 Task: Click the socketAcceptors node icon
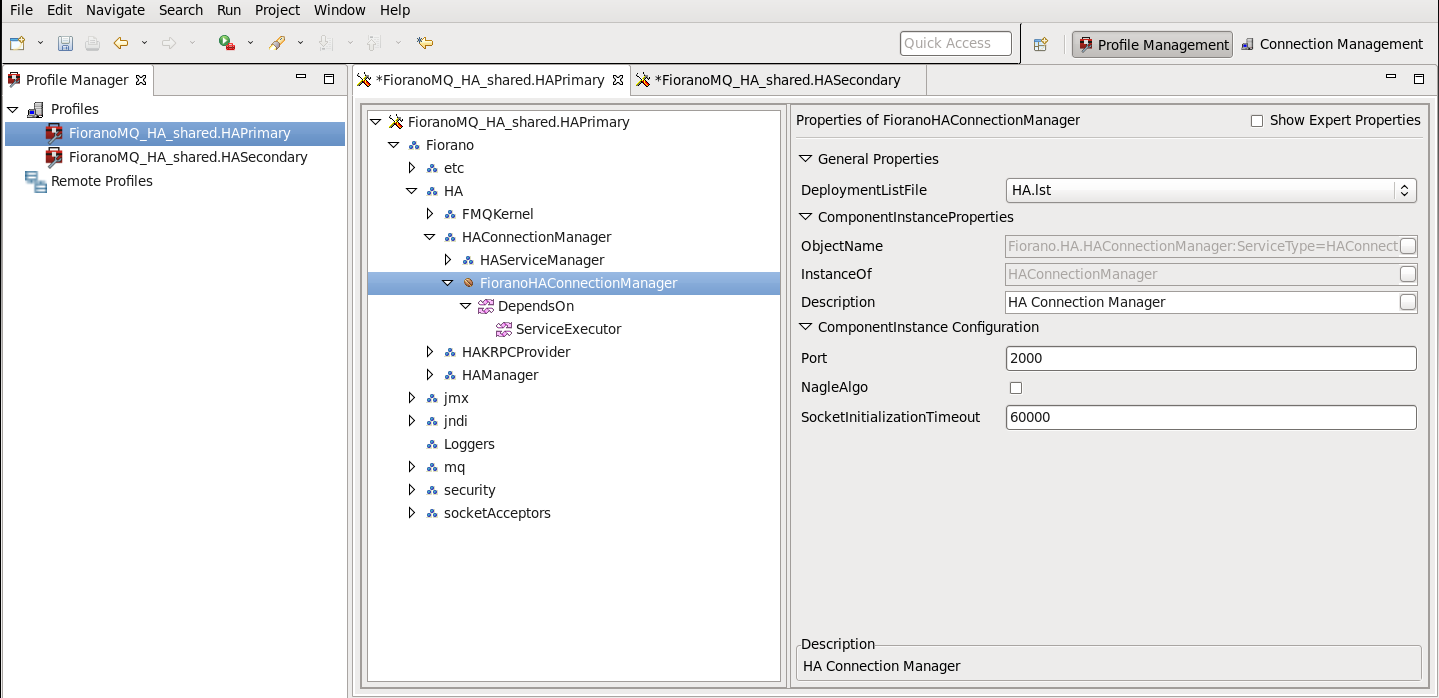click(x=432, y=513)
